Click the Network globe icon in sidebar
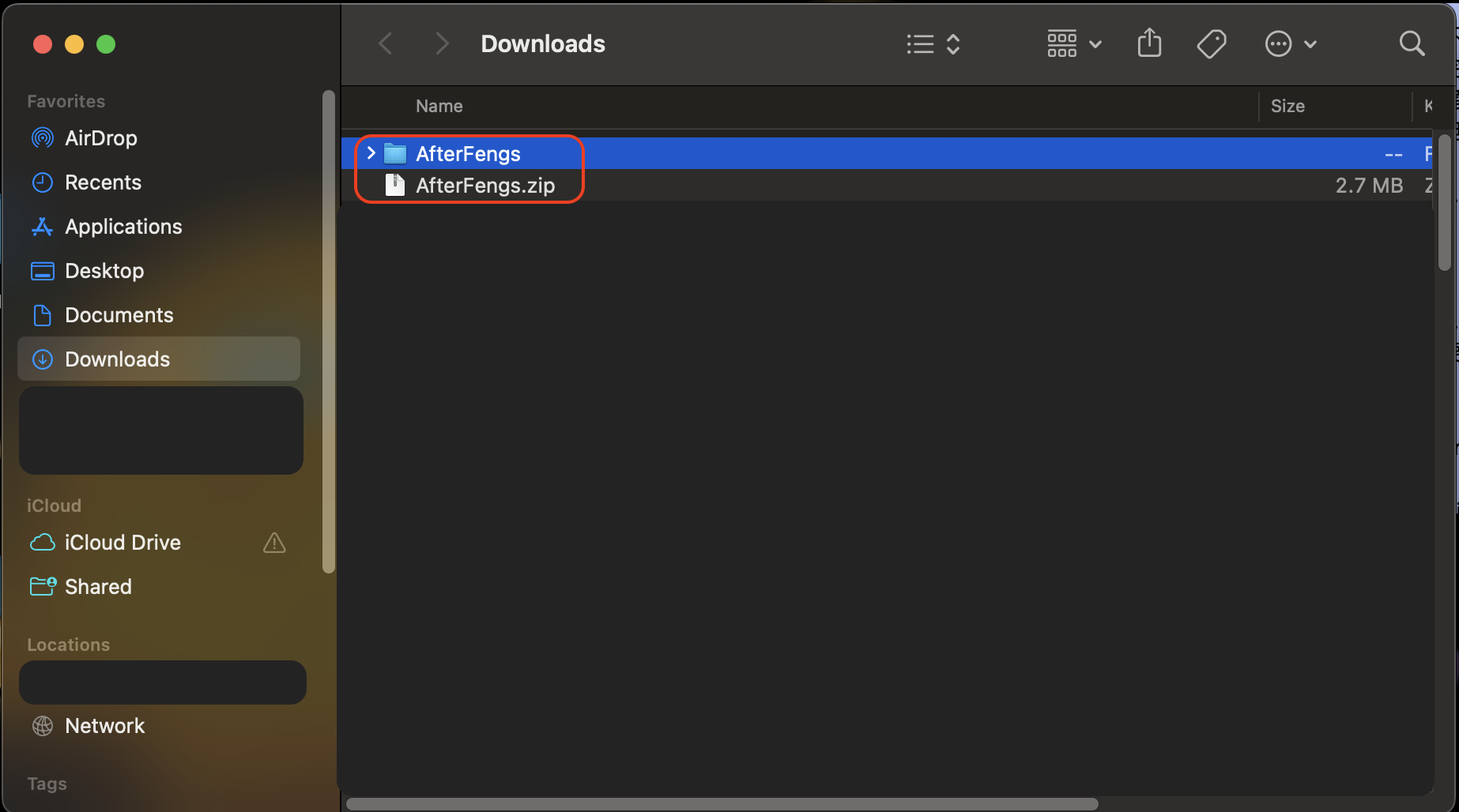The width and height of the screenshot is (1459, 812). click(x=42, y=726)
